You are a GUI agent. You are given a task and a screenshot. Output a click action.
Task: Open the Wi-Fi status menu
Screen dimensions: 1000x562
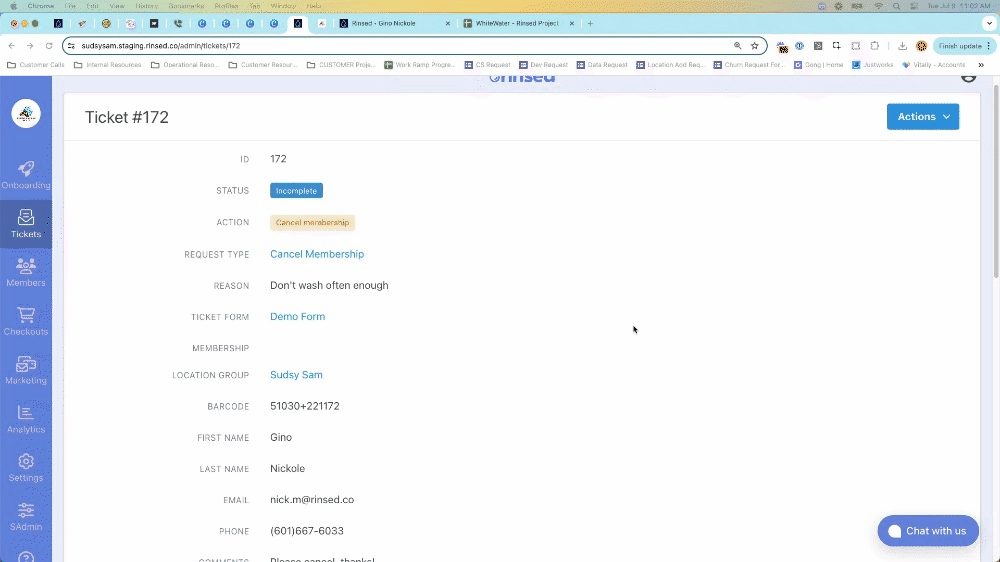pyautogui.click(x=878, y=6)
